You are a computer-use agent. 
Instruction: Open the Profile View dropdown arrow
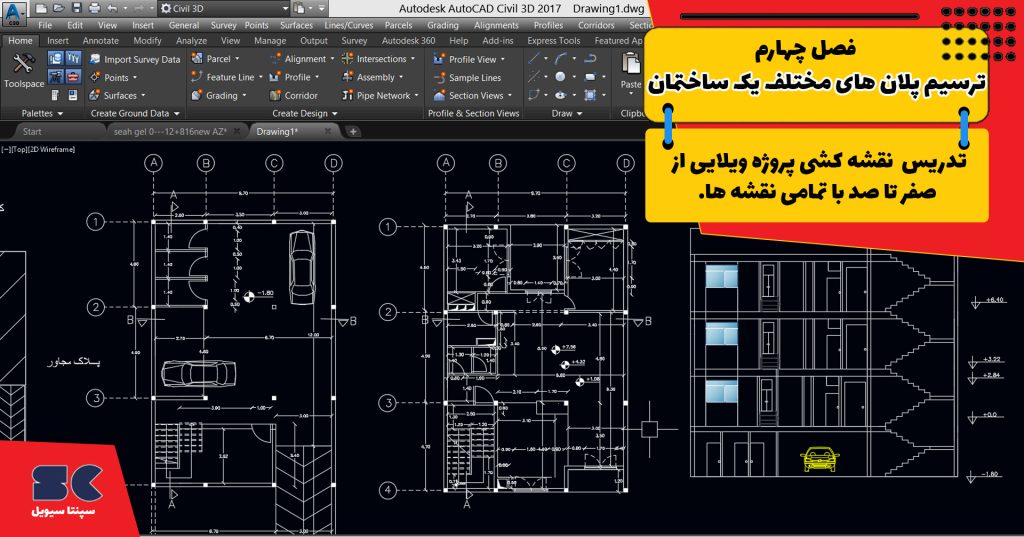(503, 59)
